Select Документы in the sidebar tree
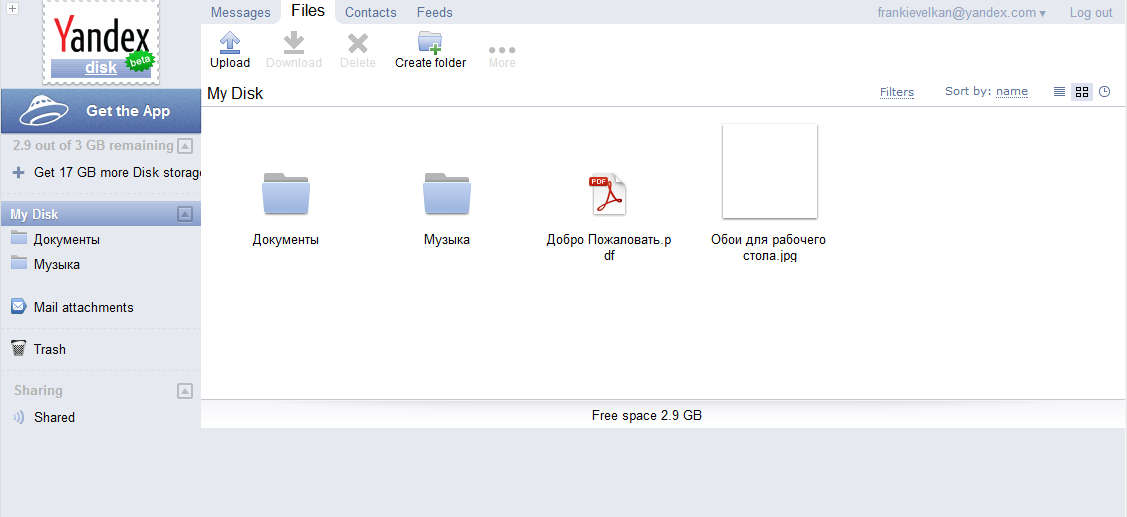Image resolution: width=1127 pixels, height=517 pixels. (x=67, y=239)
